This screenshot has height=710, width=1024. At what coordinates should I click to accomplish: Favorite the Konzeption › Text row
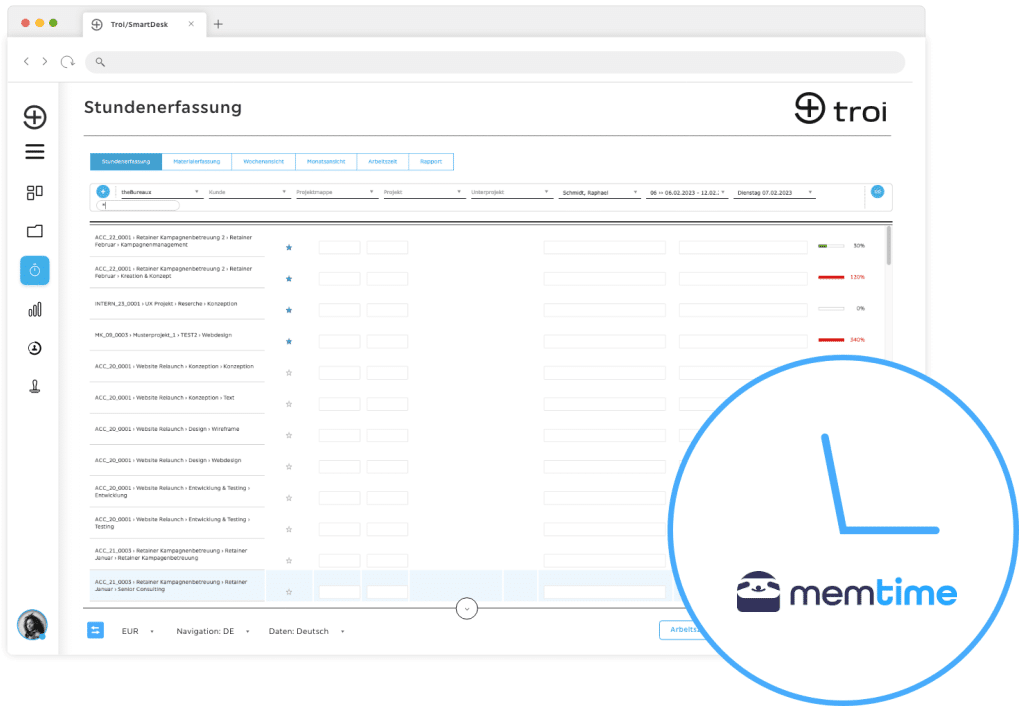pyautogui.click(x=289, y=404)
